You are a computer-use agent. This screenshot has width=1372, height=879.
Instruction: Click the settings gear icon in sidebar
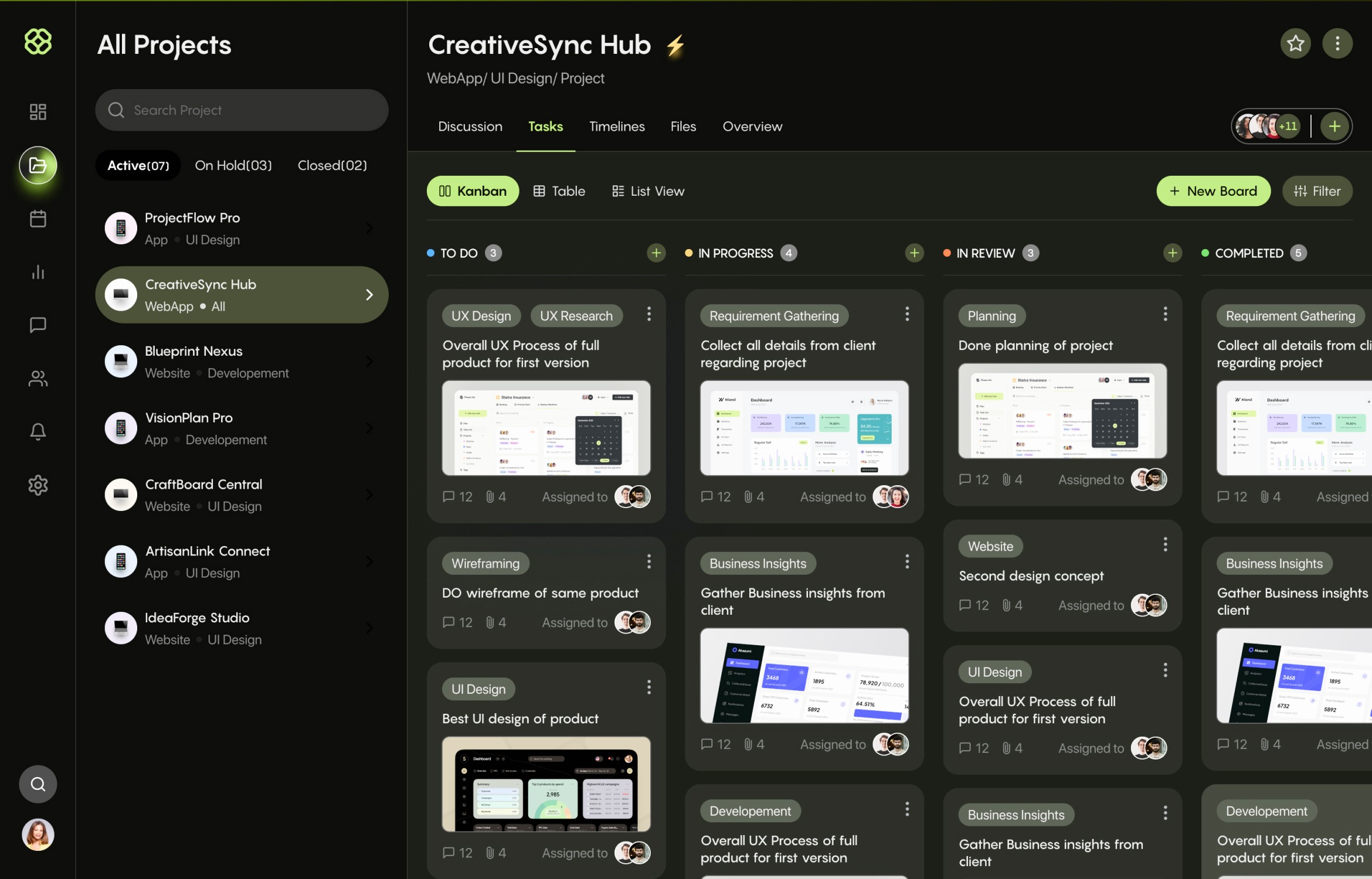(x=37, y=485)
